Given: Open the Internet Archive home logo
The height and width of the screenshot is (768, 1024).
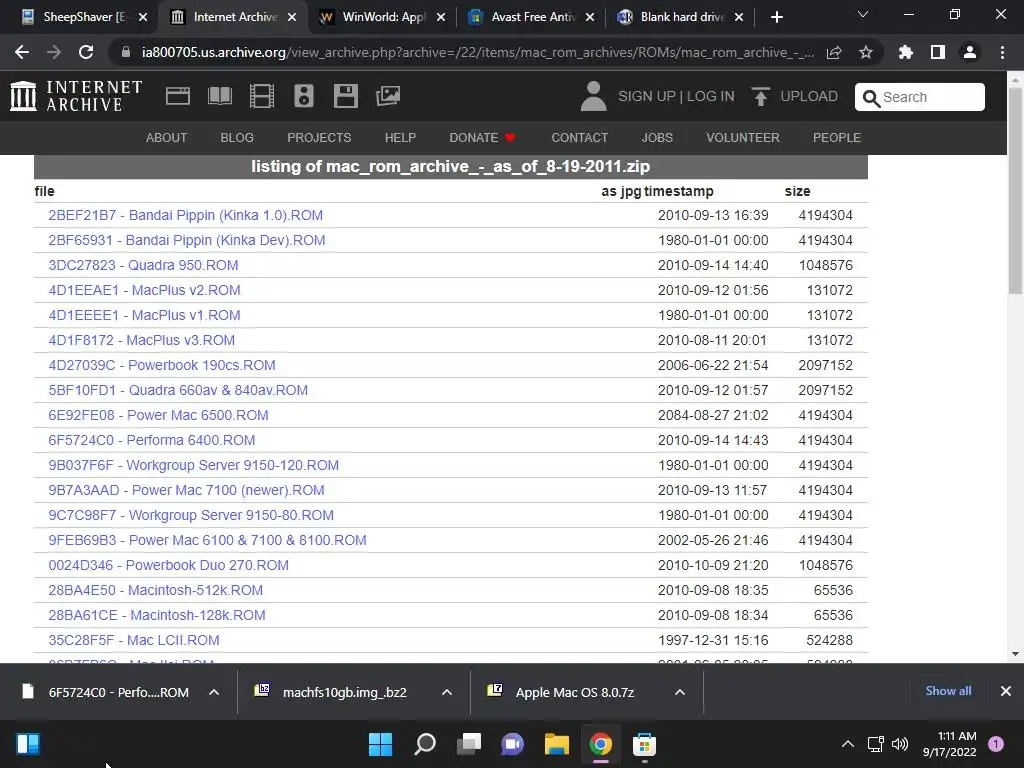Looking at the screenshot, I should 76,96.
